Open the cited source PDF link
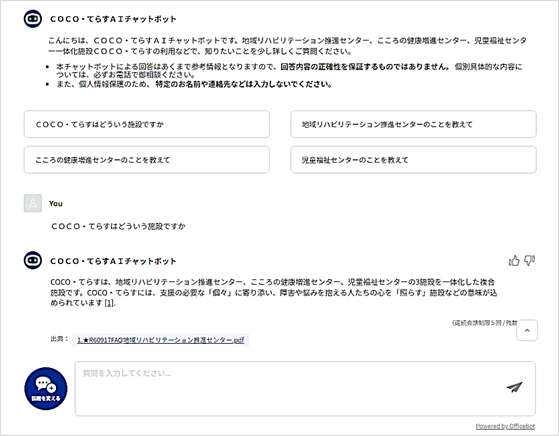 [160, 340]
